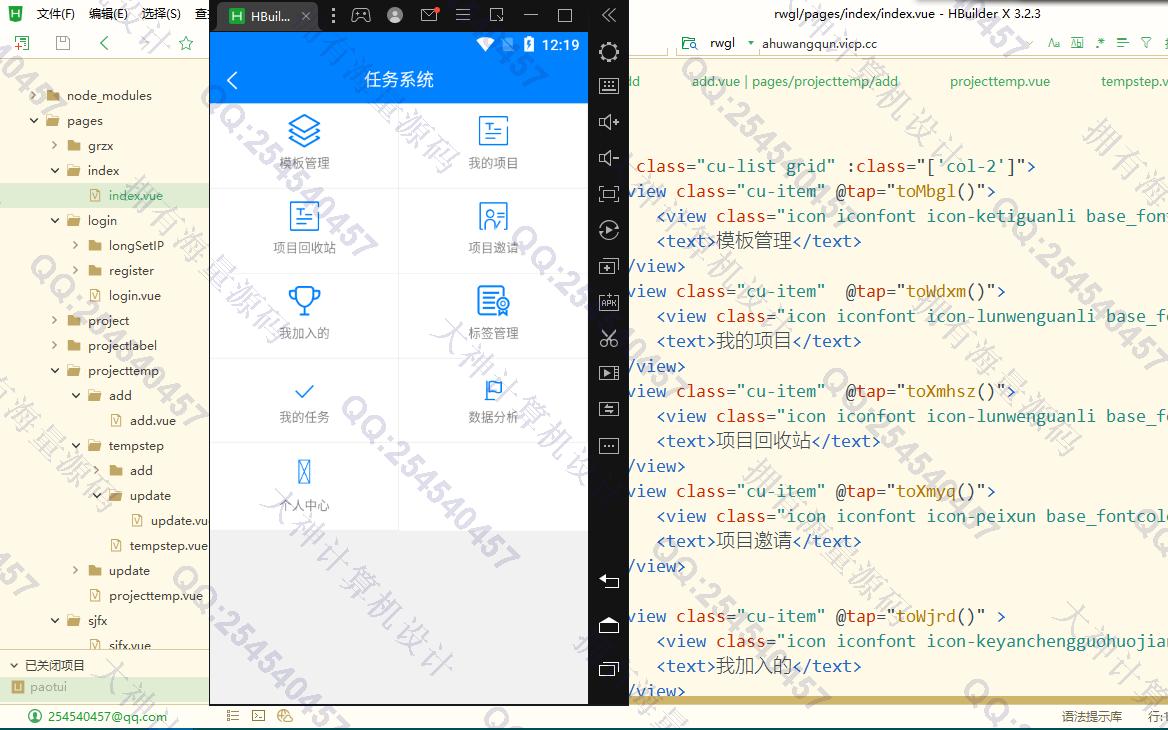Tap the 我加入的 trophy icon

304,301
